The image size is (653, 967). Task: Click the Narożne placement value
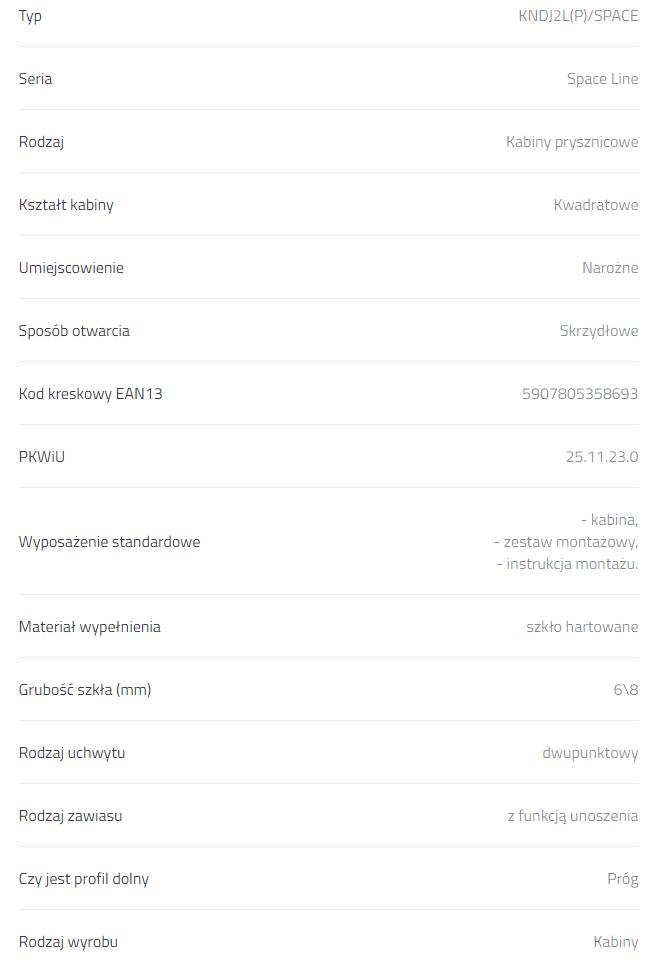(x=610, y=268)
